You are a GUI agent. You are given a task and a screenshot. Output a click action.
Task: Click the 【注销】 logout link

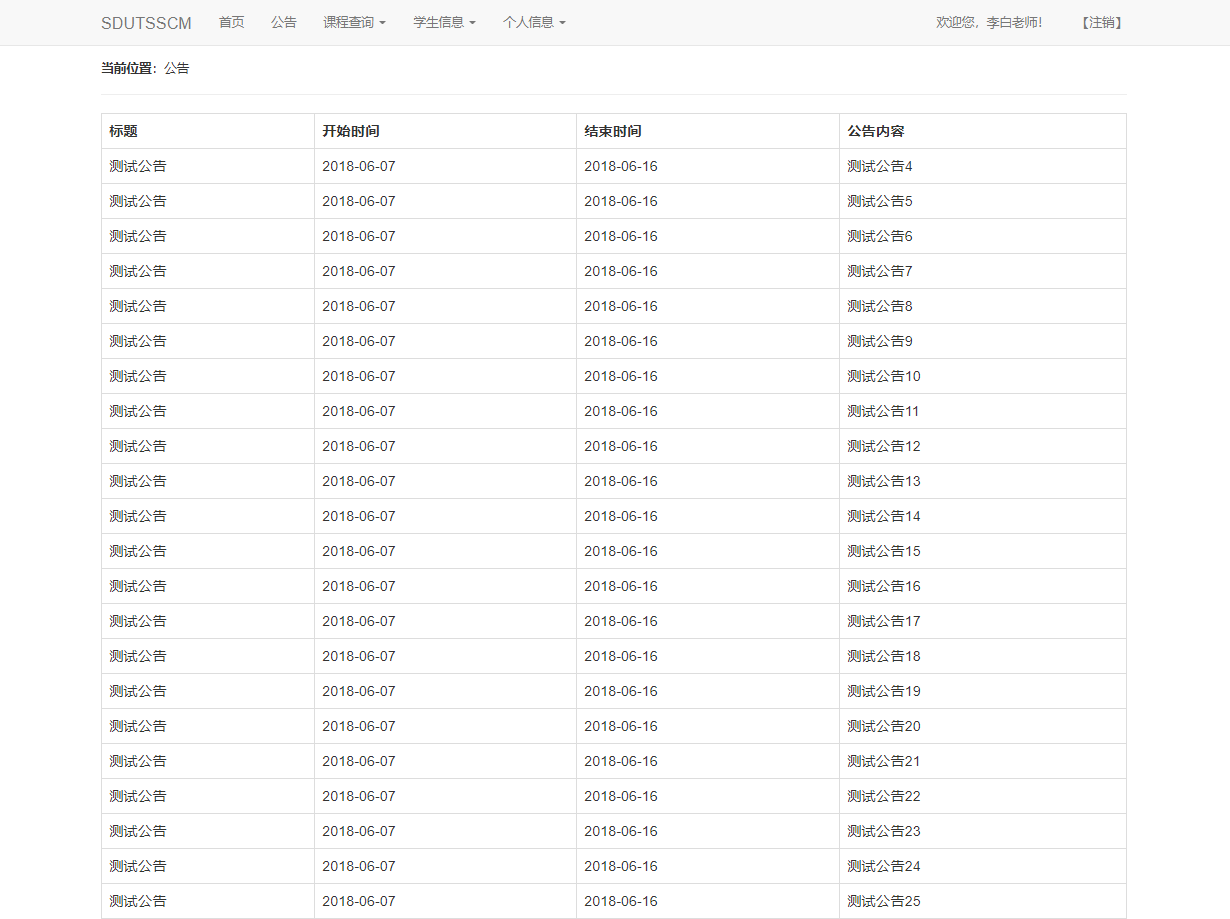1100,22
